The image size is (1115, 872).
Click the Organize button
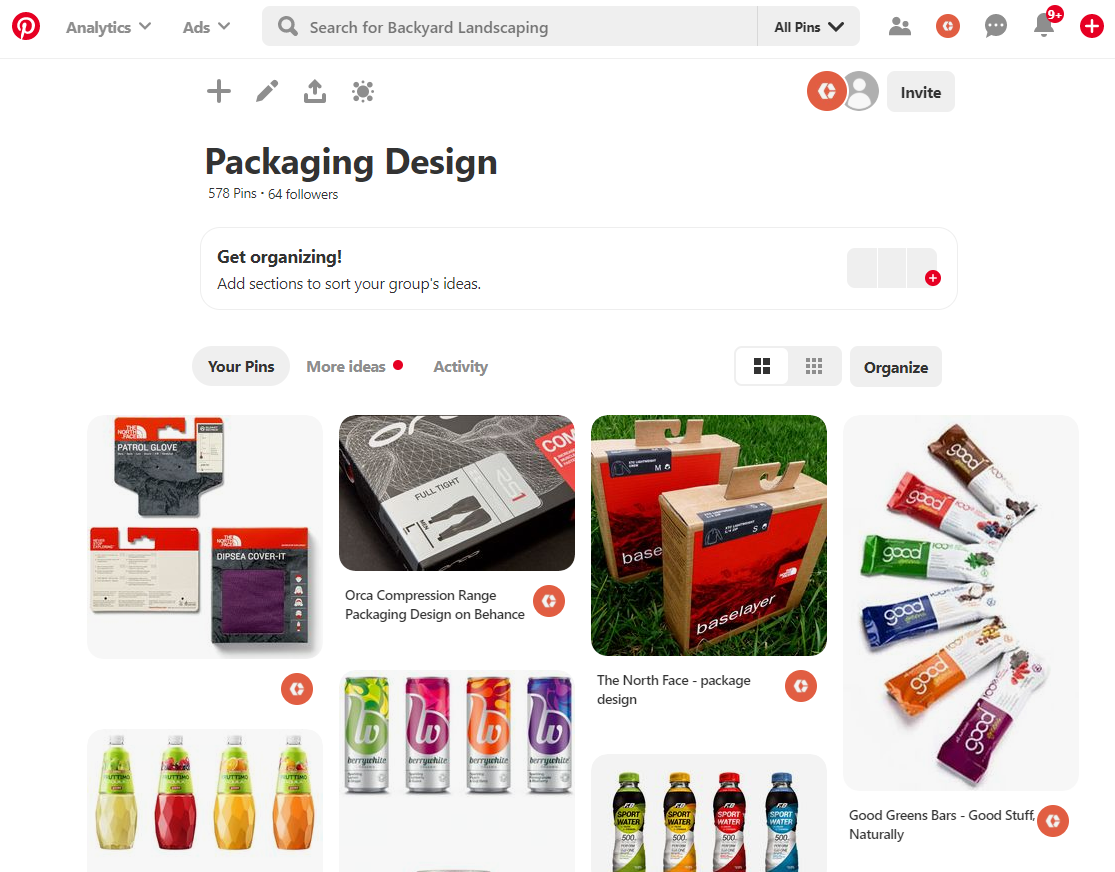point(896,367)
